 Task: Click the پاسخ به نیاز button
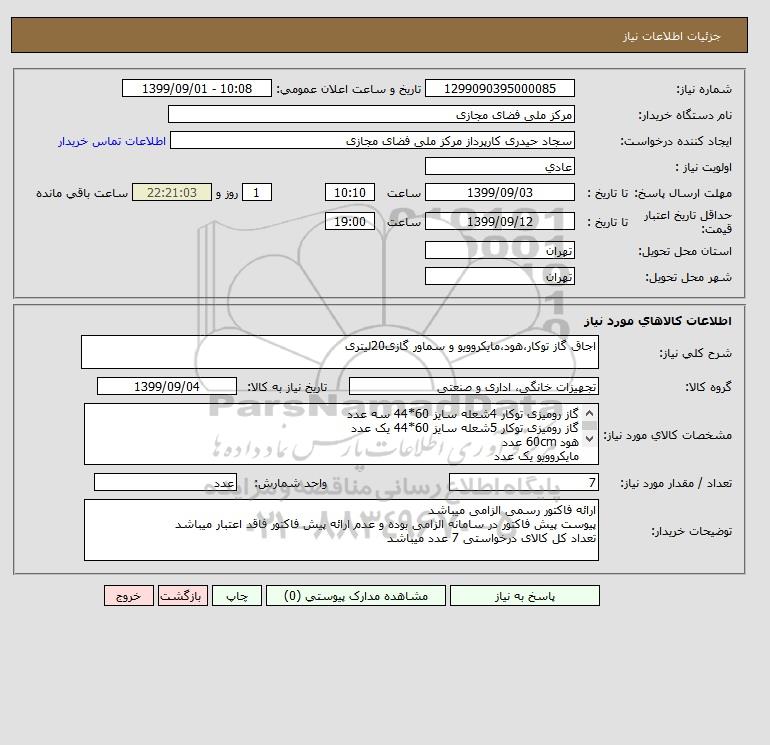(524, 596)
